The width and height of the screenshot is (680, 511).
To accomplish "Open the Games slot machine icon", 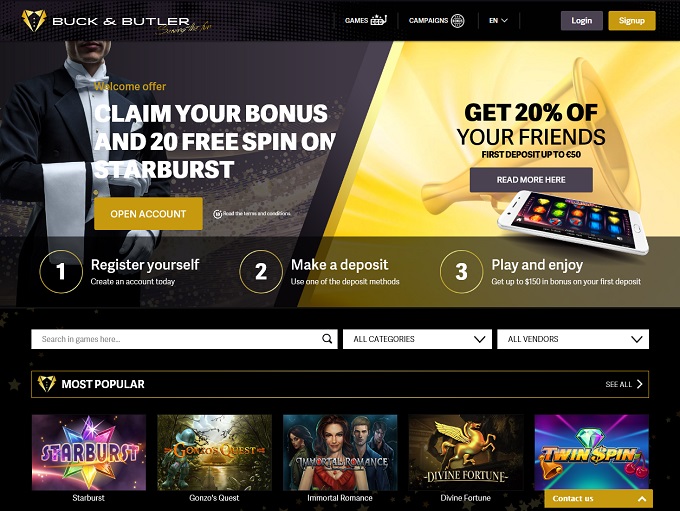I will pos(378,20).
